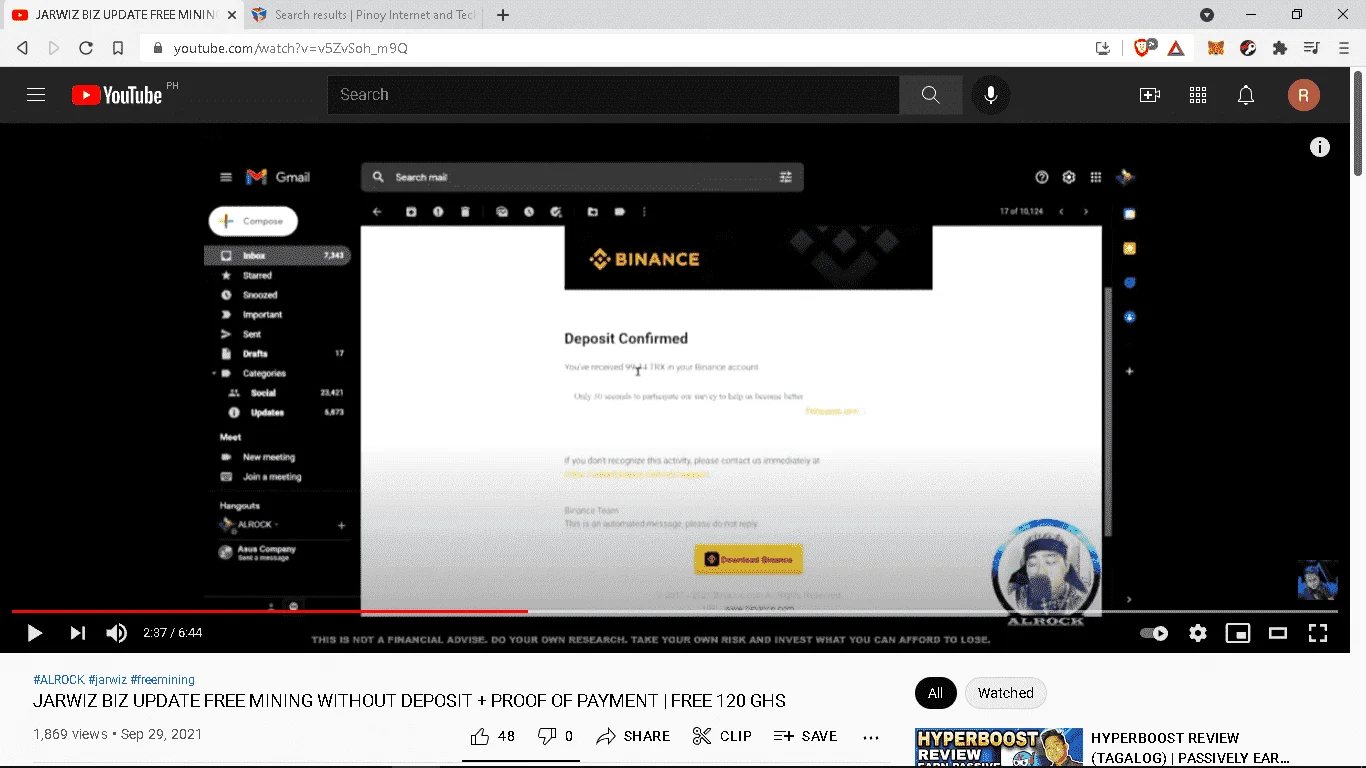Click the YouTube search input field

(x=613, y=95)
